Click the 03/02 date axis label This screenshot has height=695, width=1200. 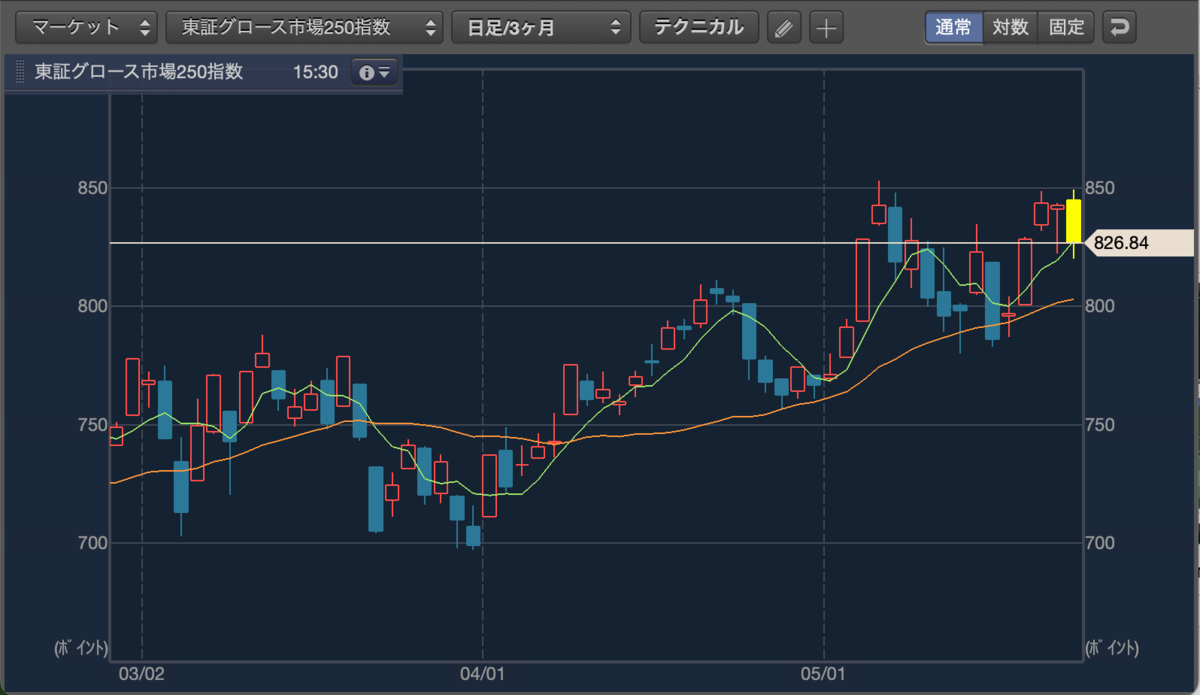click(x=141, y=673)
